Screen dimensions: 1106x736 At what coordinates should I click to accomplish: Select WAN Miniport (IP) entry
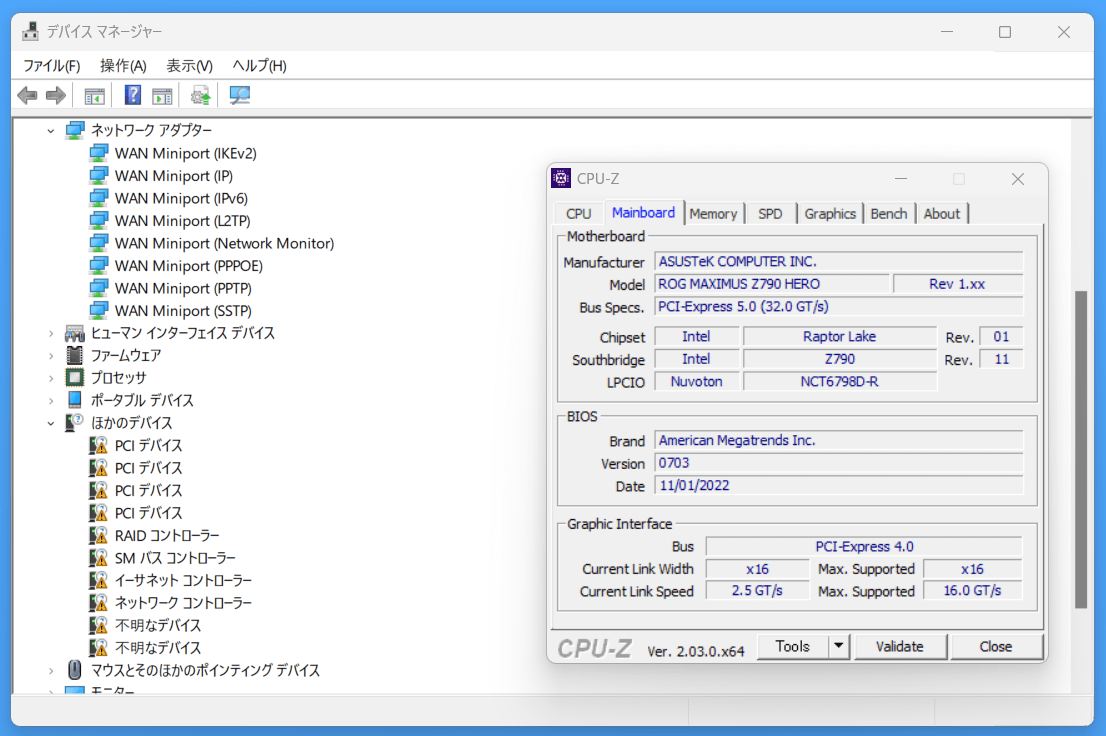[x=174, y=176]
